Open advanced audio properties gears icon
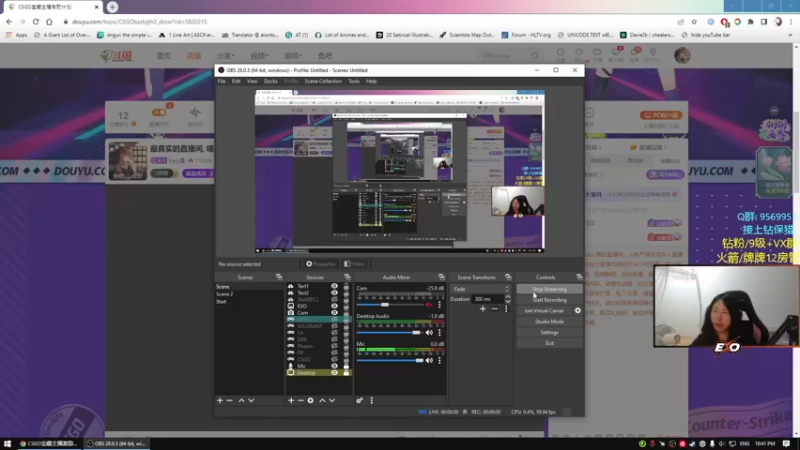The height and width of the screenshot is (450, 800). pos(360,401)
